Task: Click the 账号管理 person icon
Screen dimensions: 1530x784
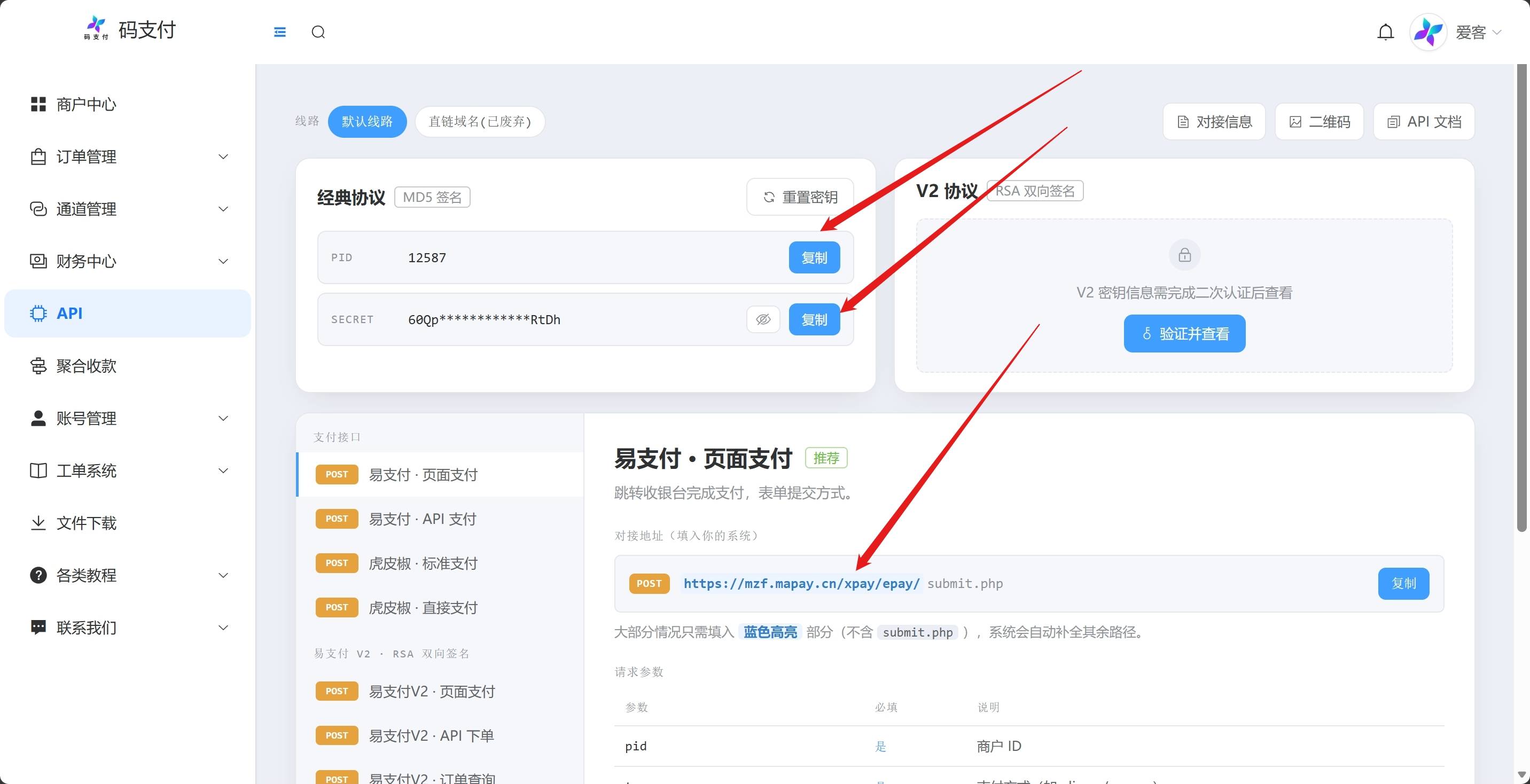Action: pos(38,418)
